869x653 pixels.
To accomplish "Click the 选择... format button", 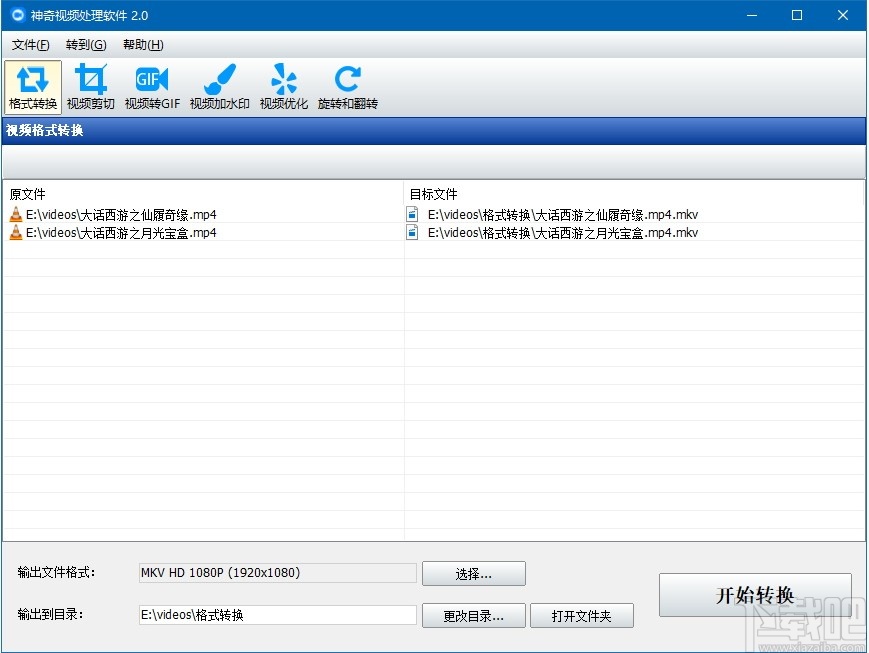I will click(474, 574).
